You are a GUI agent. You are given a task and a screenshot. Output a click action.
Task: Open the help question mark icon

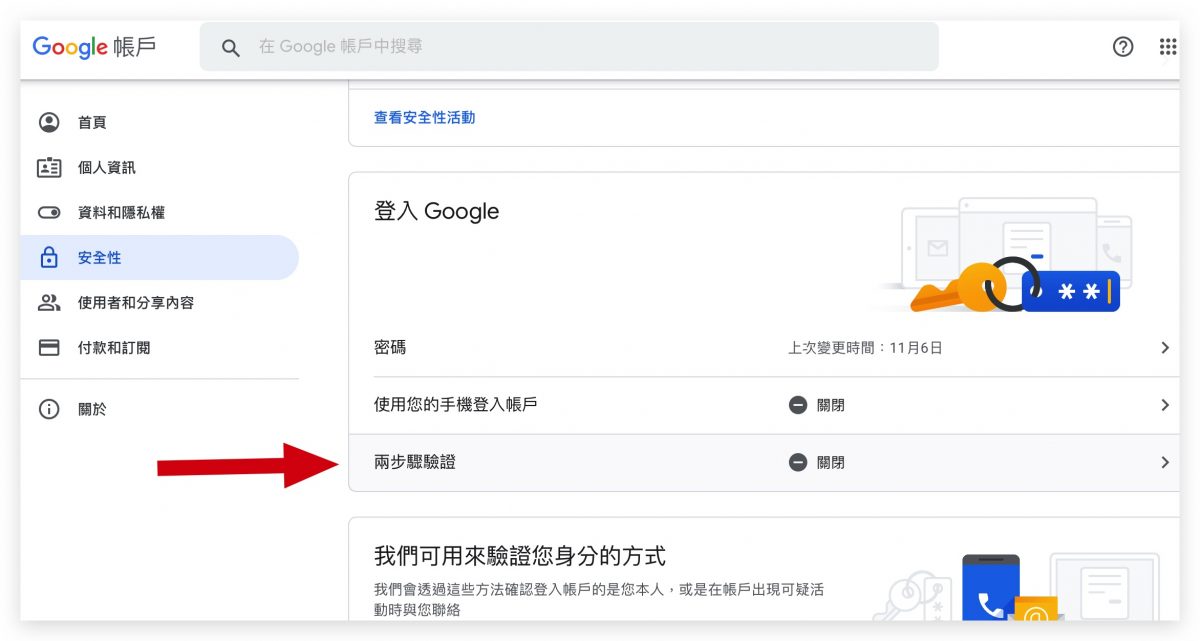1123,47
